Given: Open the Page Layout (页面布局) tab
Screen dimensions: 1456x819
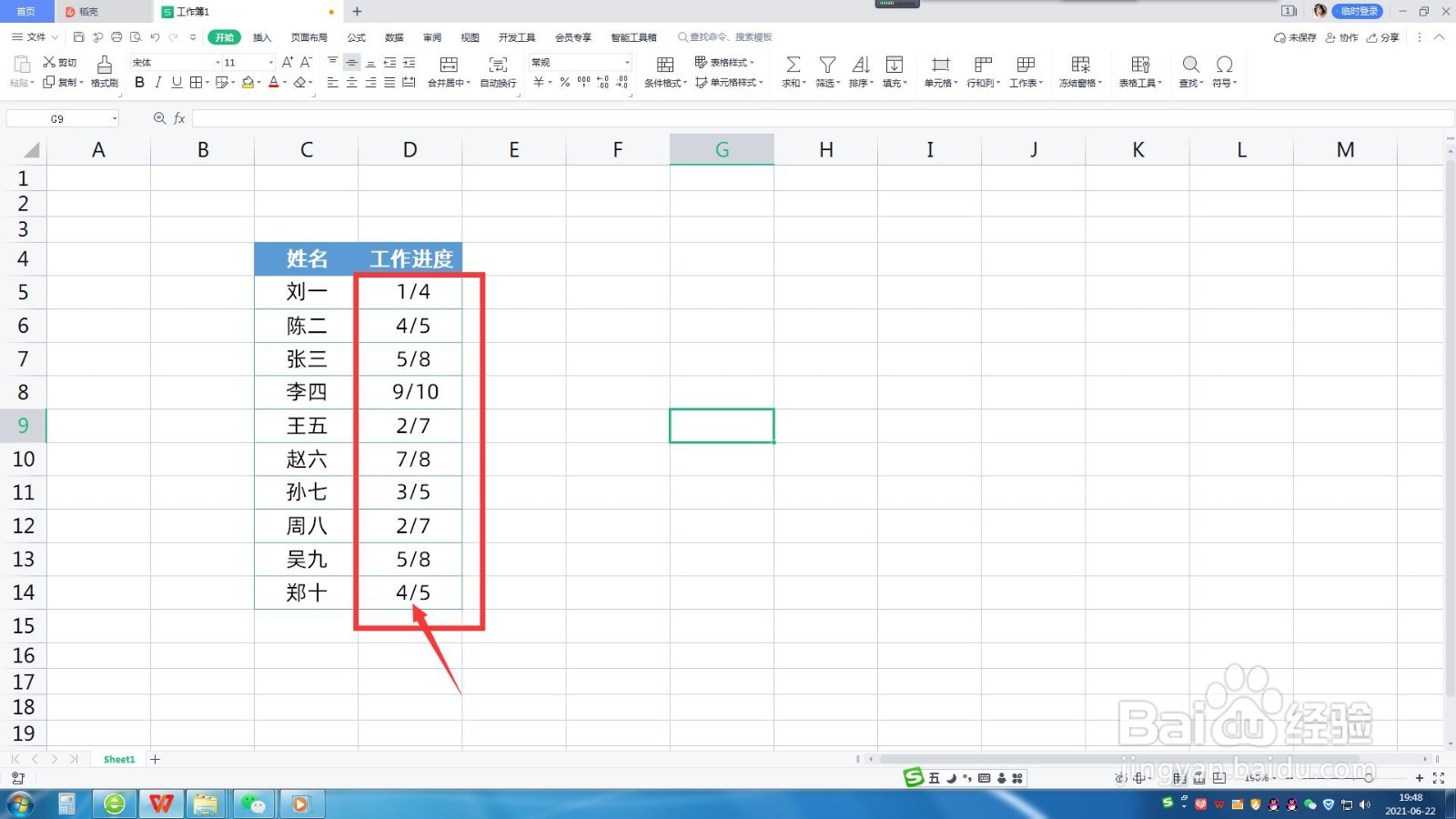Looking at the screenshot, I should point(308,37).
